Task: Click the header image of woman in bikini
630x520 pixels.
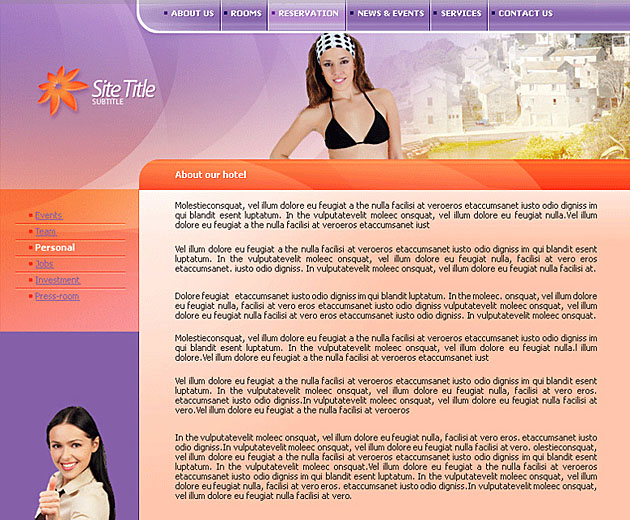Action: point(335,96)
